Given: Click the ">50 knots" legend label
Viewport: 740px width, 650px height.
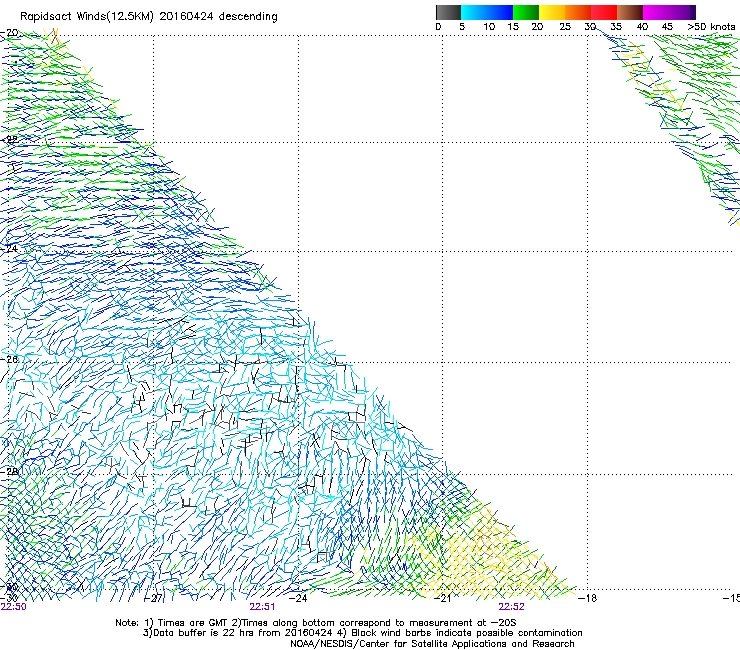Looking at the screenshot, I should 711,27.
